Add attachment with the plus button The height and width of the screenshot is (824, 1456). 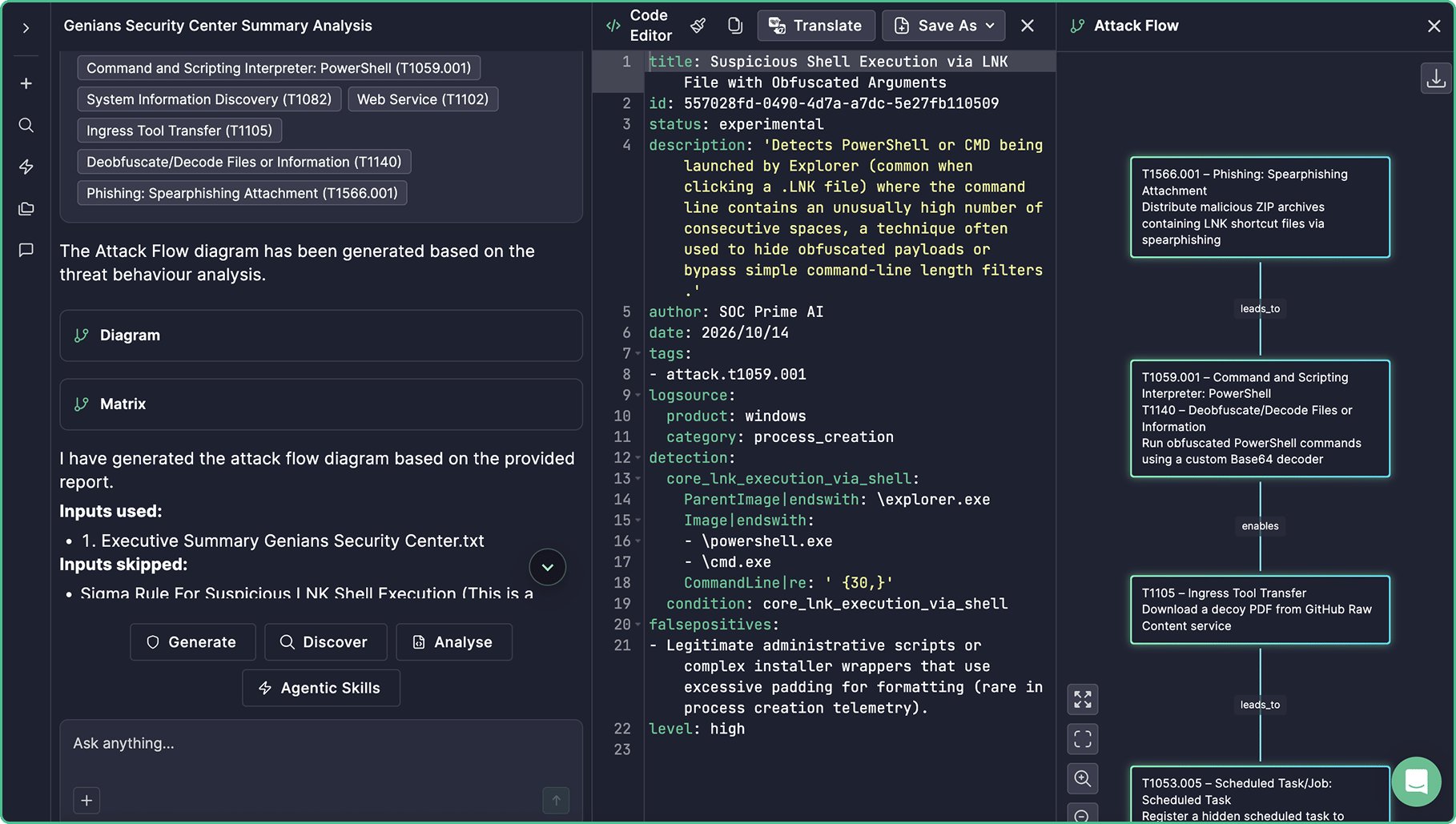pyautogui.click(x=86, y=800)
